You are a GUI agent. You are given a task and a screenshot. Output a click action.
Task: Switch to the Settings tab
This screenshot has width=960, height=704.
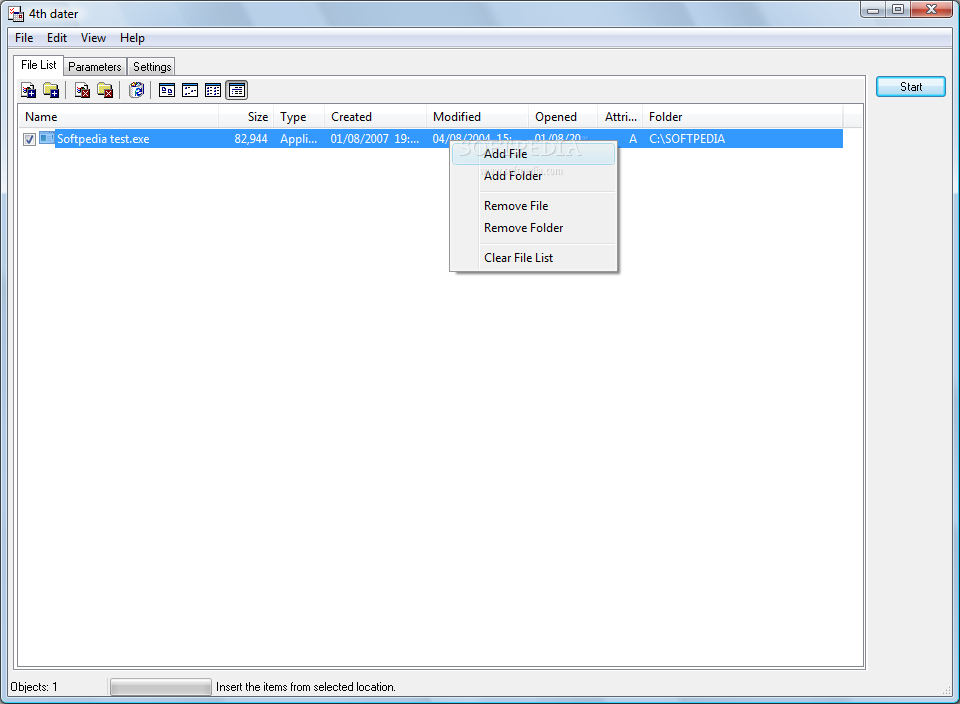click(x=152, y=67)
